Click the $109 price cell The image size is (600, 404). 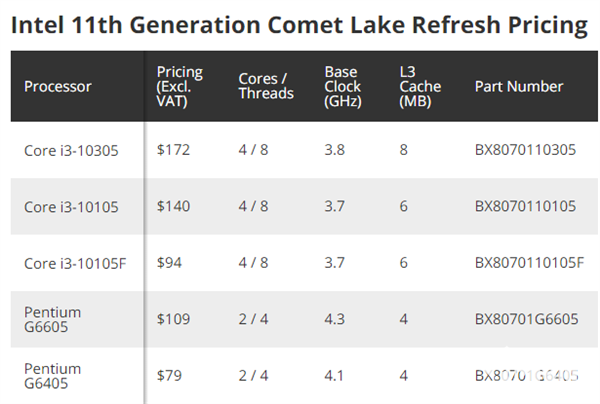173,320
